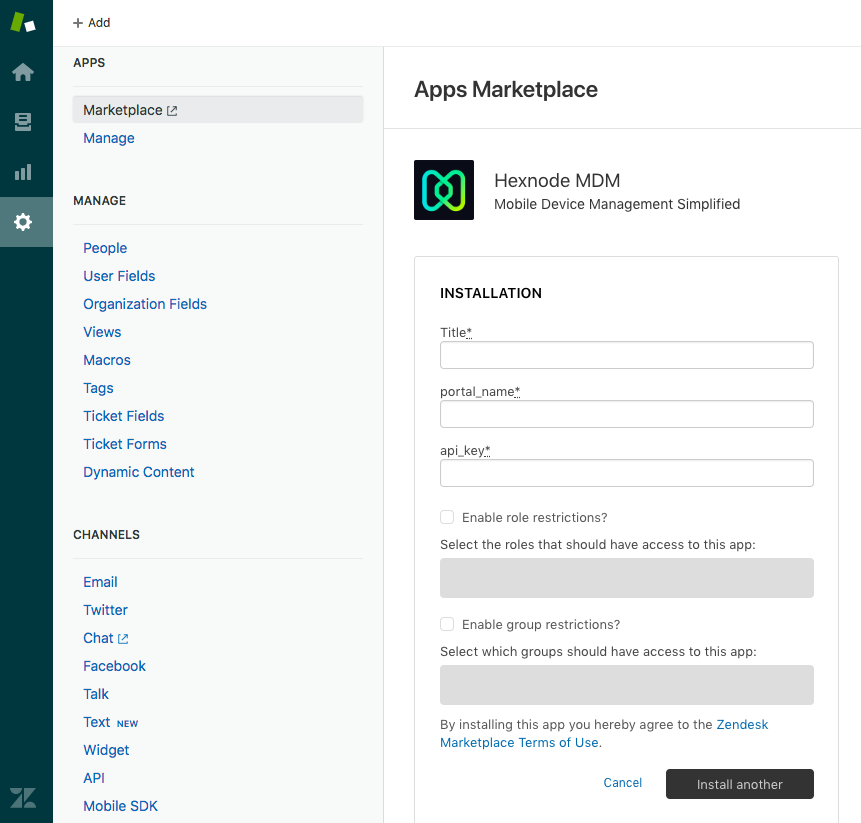Go to Ticket Fields
This screenshot has width=861, height=823.
(124, 416)
